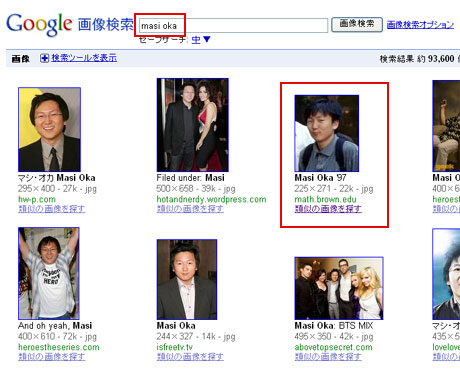Click the search box containing masi oka

coord(233,26)
